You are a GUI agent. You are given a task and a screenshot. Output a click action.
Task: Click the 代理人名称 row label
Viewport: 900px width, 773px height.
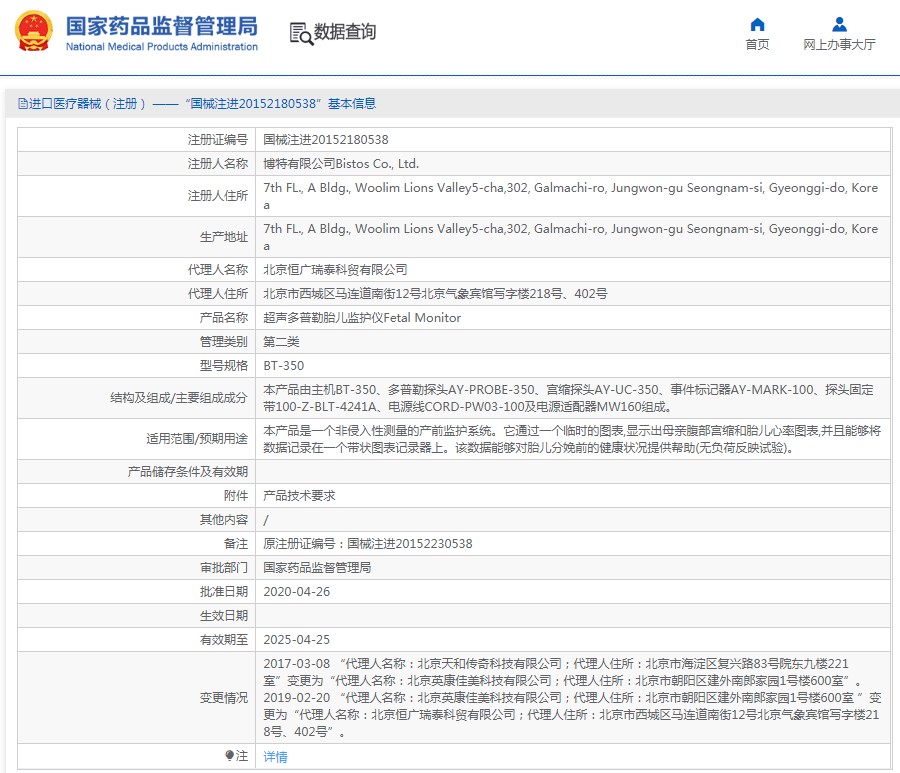(x=218, y=269)
